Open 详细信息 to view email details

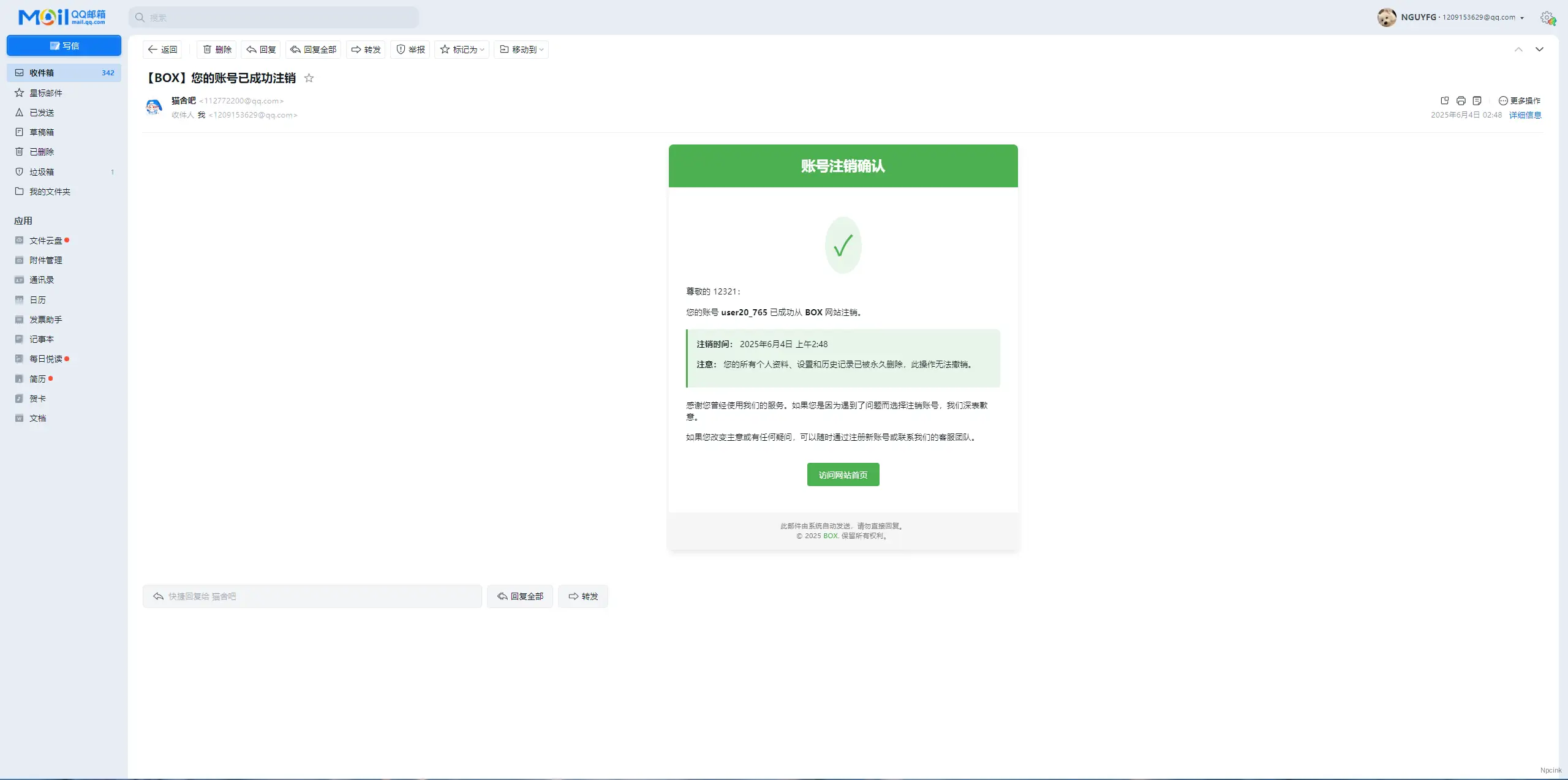[1525, 114]
